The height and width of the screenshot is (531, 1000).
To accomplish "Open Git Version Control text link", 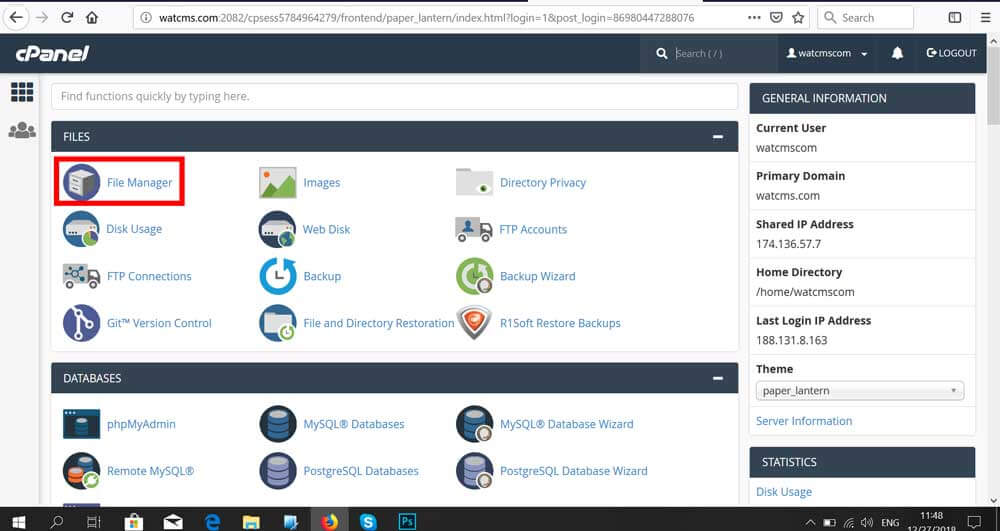I will 159,323.
